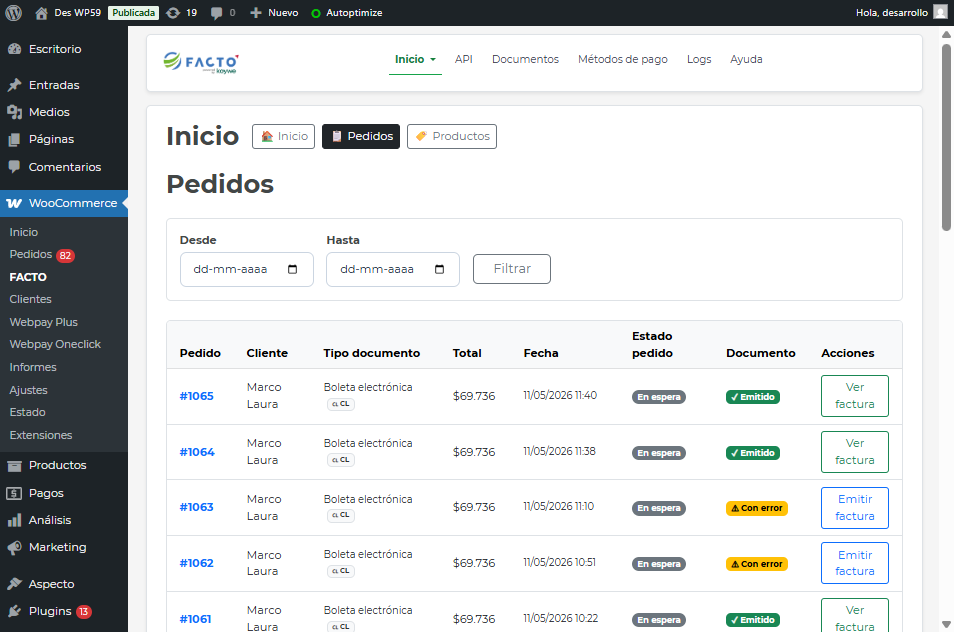This screenshot has height=632, width=954.
Task: Open the Des WP59 site home icon
Action: click(x=41, y=13)
